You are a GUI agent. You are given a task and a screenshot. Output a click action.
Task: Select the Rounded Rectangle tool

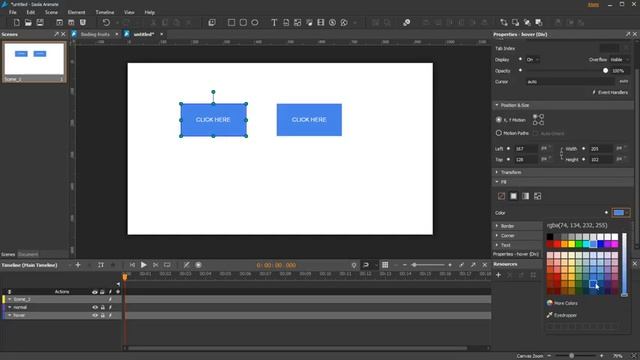tap(243, 23)
